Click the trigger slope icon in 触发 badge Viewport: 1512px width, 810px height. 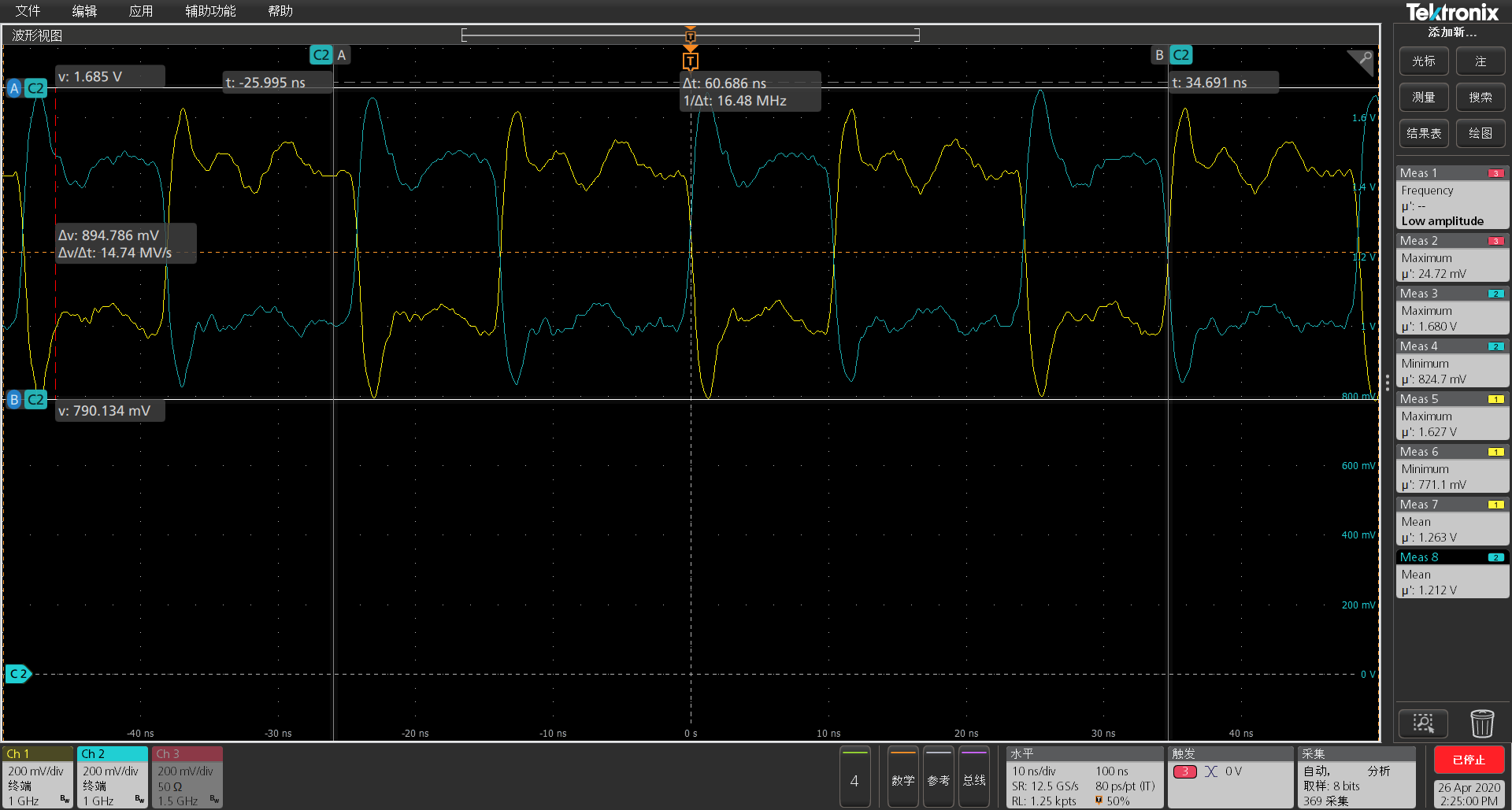(1211, 771)
